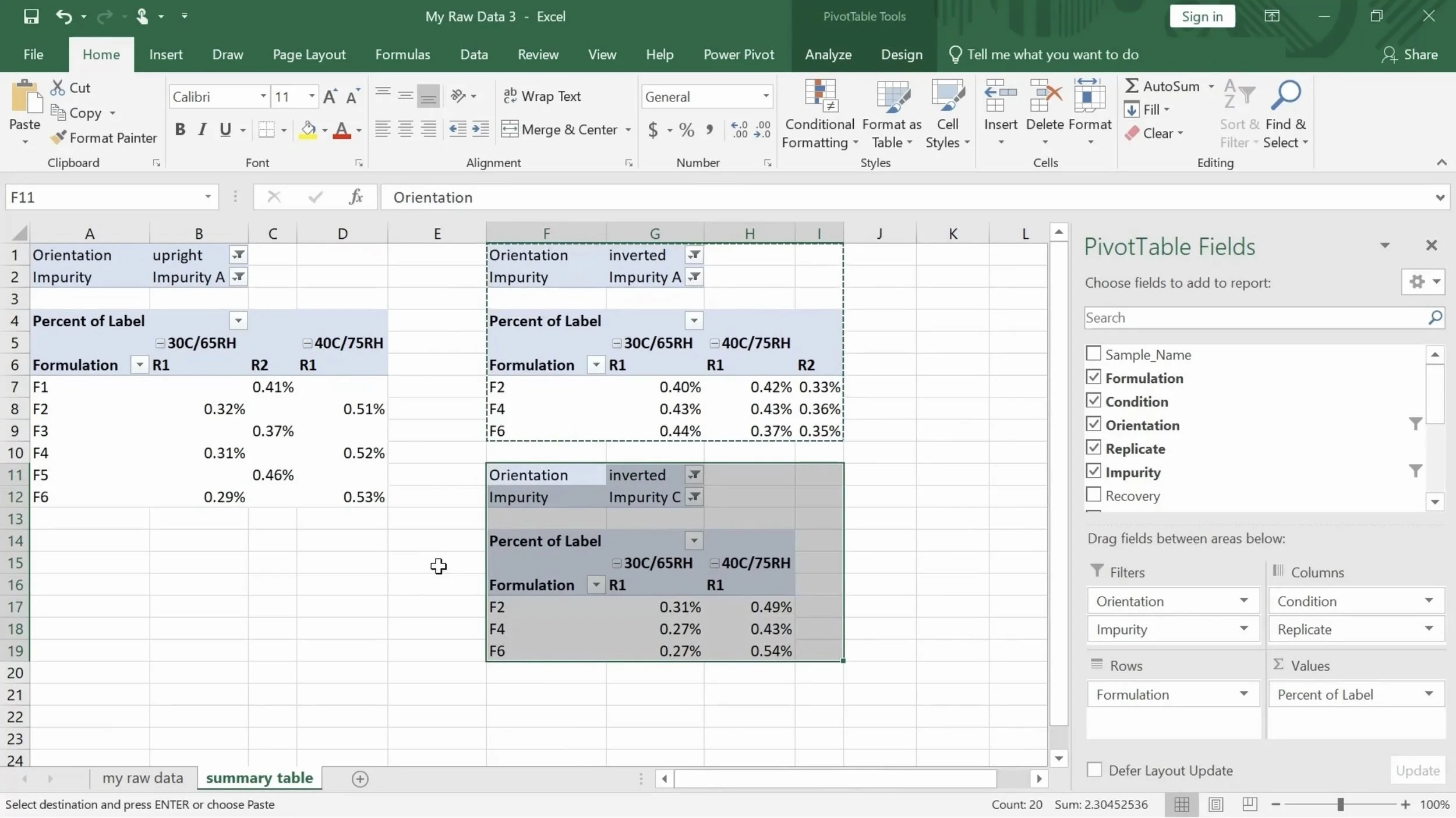Screen dimensions: 1456x818
Task: Click the Sign in button
Action: click(1201, 16)
